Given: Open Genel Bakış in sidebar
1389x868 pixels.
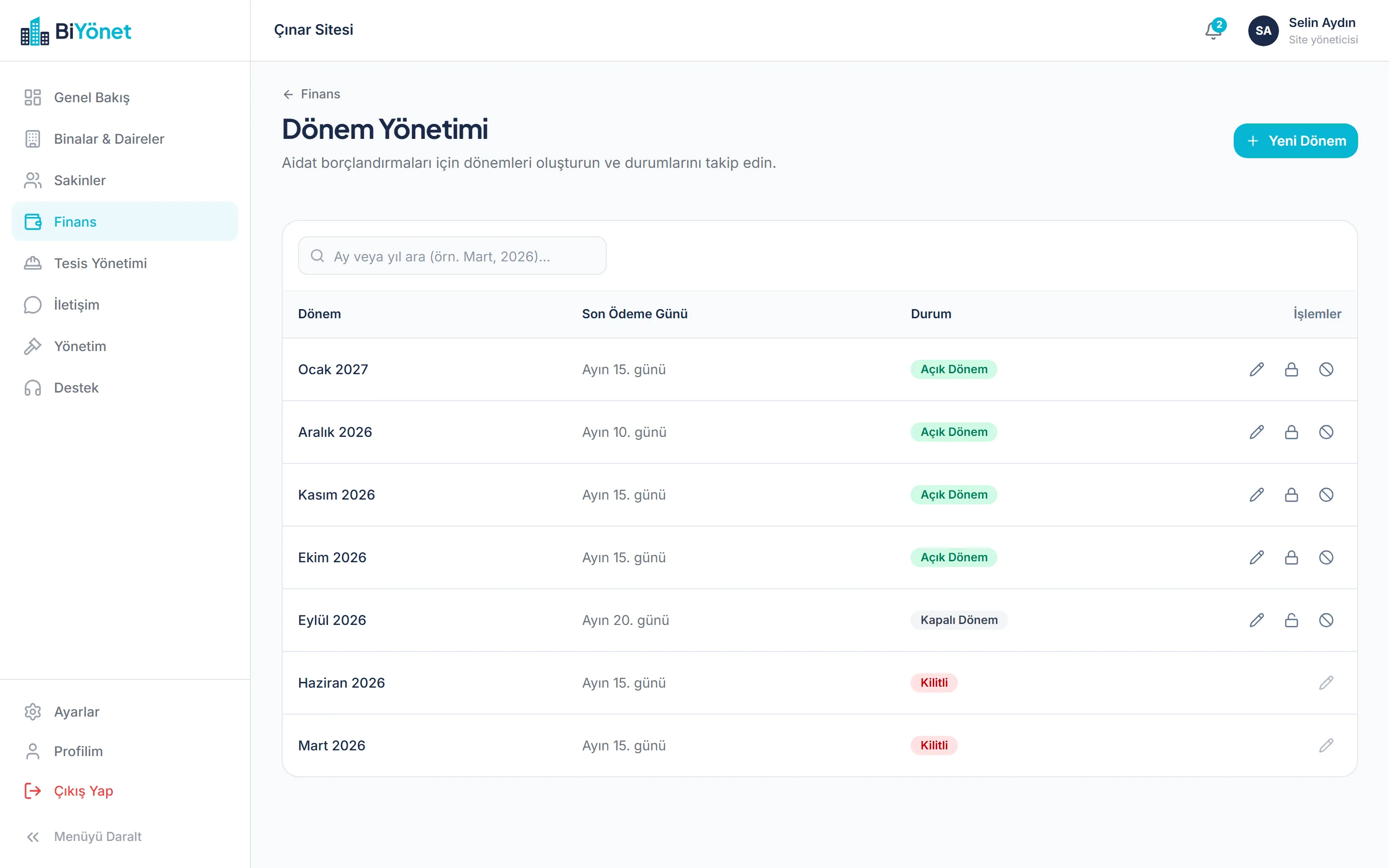Looking at the screenshot, I should (x=124, y=97).
